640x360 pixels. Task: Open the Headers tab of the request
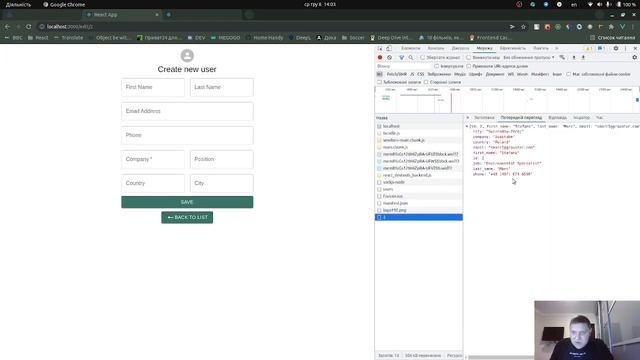[484, 118]
